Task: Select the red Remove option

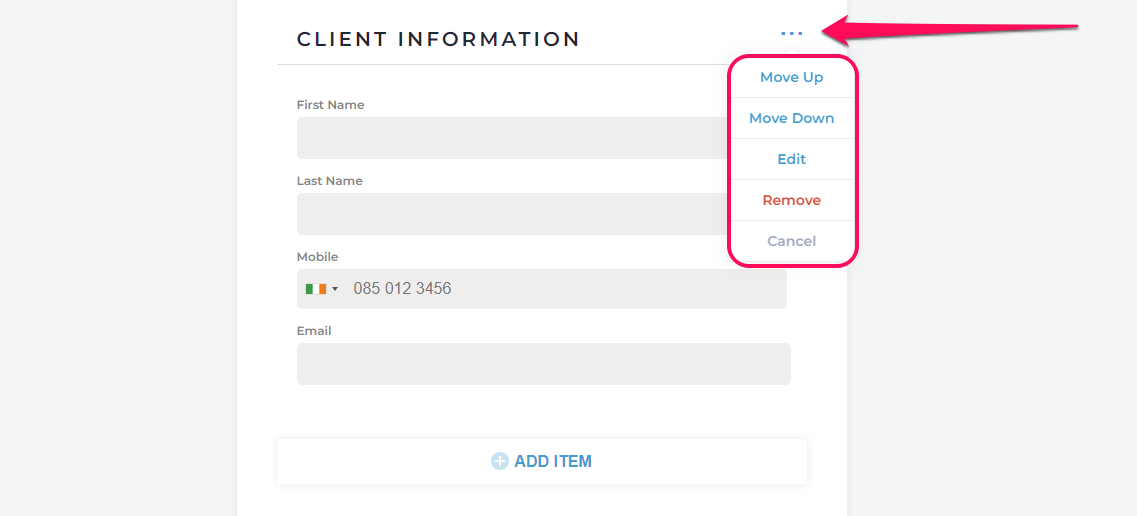Action: [x=791, y=200]
